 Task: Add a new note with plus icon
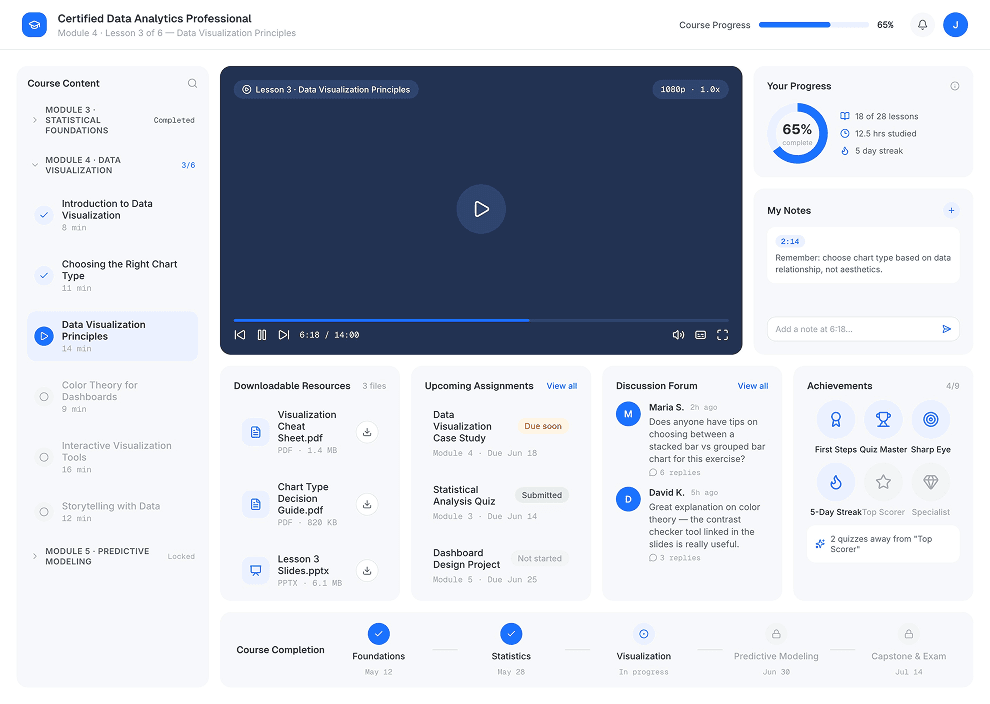point(951,210)
